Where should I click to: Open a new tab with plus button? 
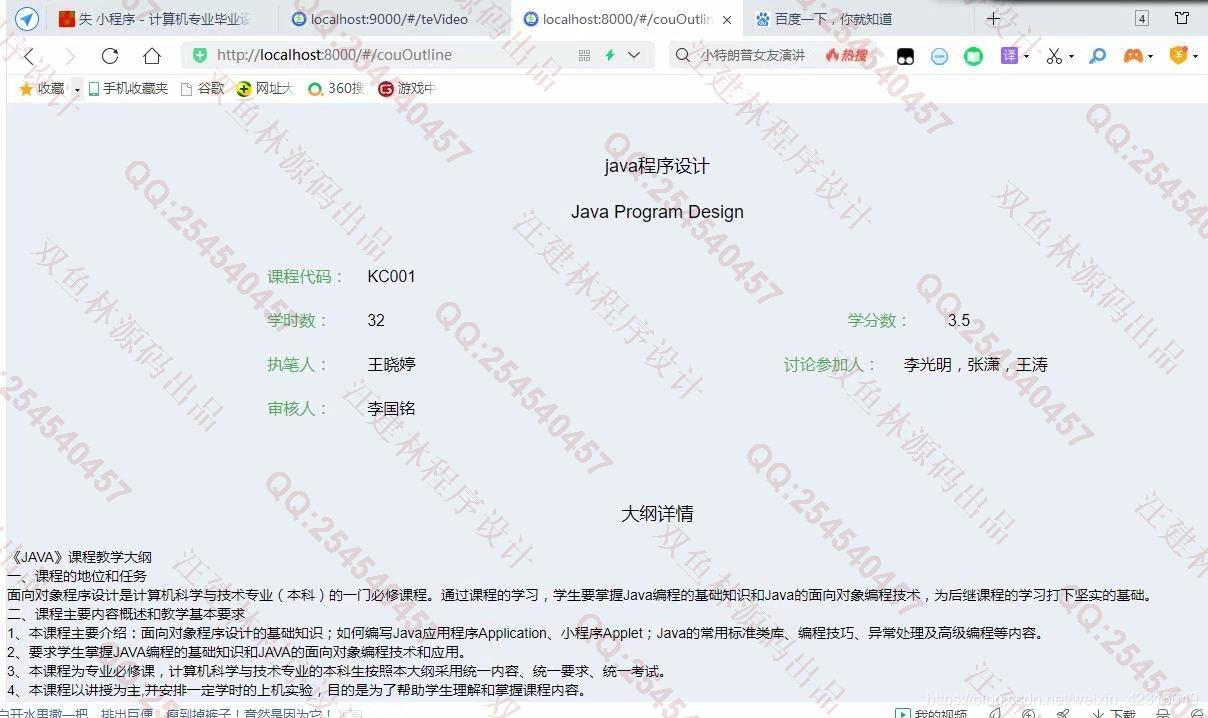[993, 18]
